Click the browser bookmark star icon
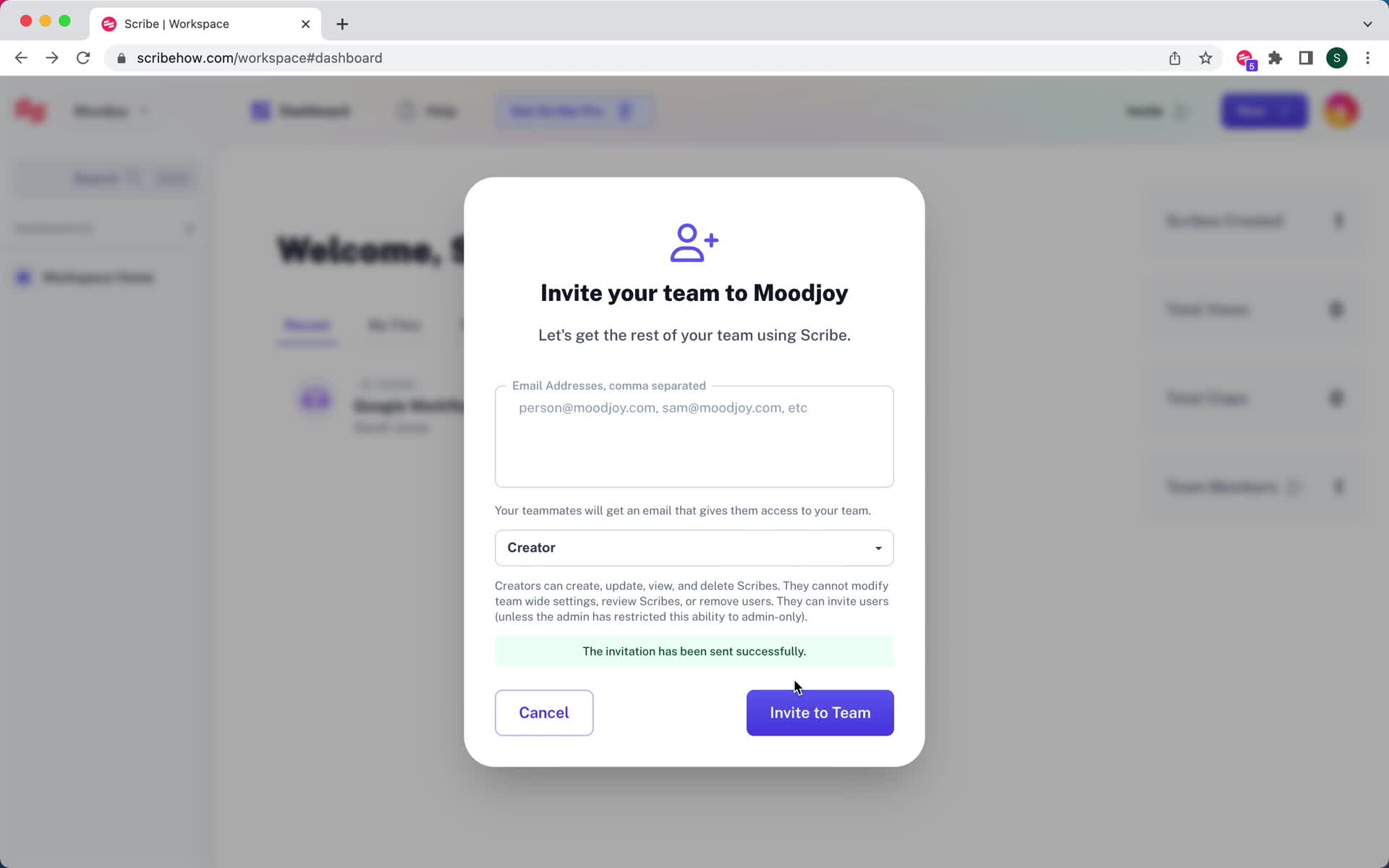Image resolution: width=1389 pixels, height=868 pixels. [1206, 57]
